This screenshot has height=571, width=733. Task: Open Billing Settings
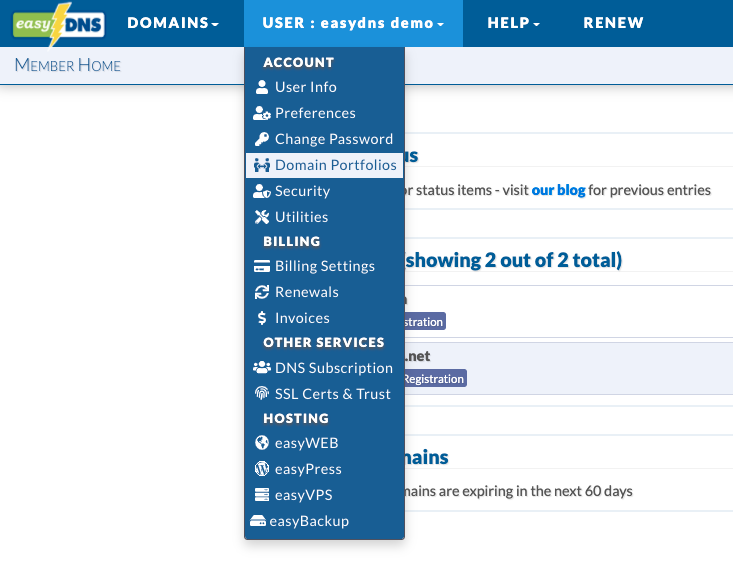pos(324,266)
